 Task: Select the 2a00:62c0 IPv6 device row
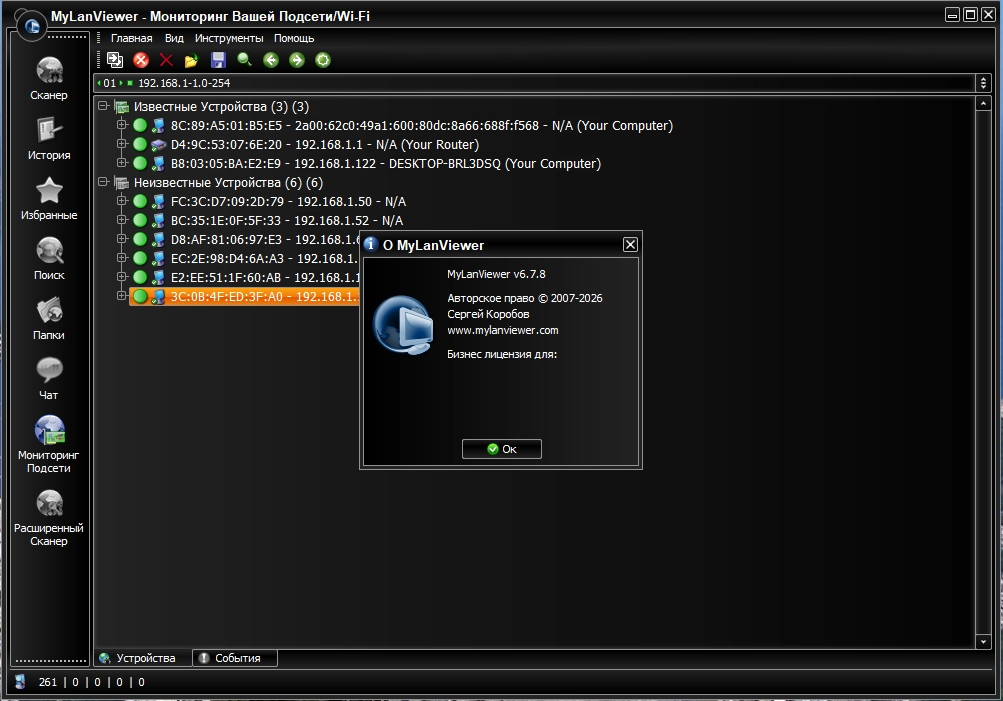tap(422, 125)
